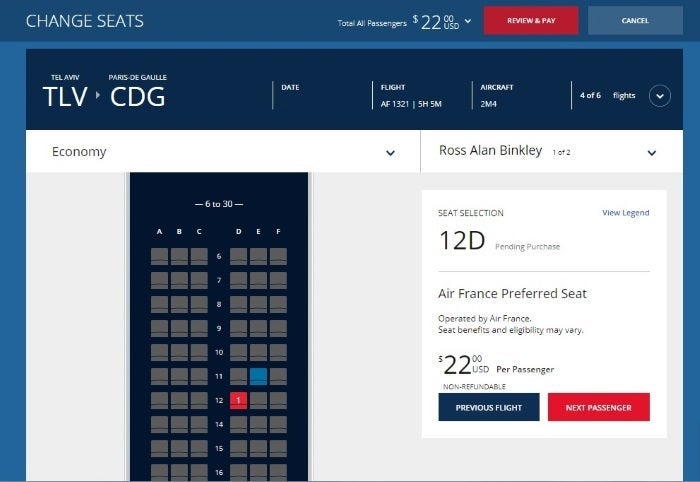This screenshot has height=482, width=700.
Task: Click the '4 of 6 flights' indicator
Action: pyautogui.click(x=607, y=96)
